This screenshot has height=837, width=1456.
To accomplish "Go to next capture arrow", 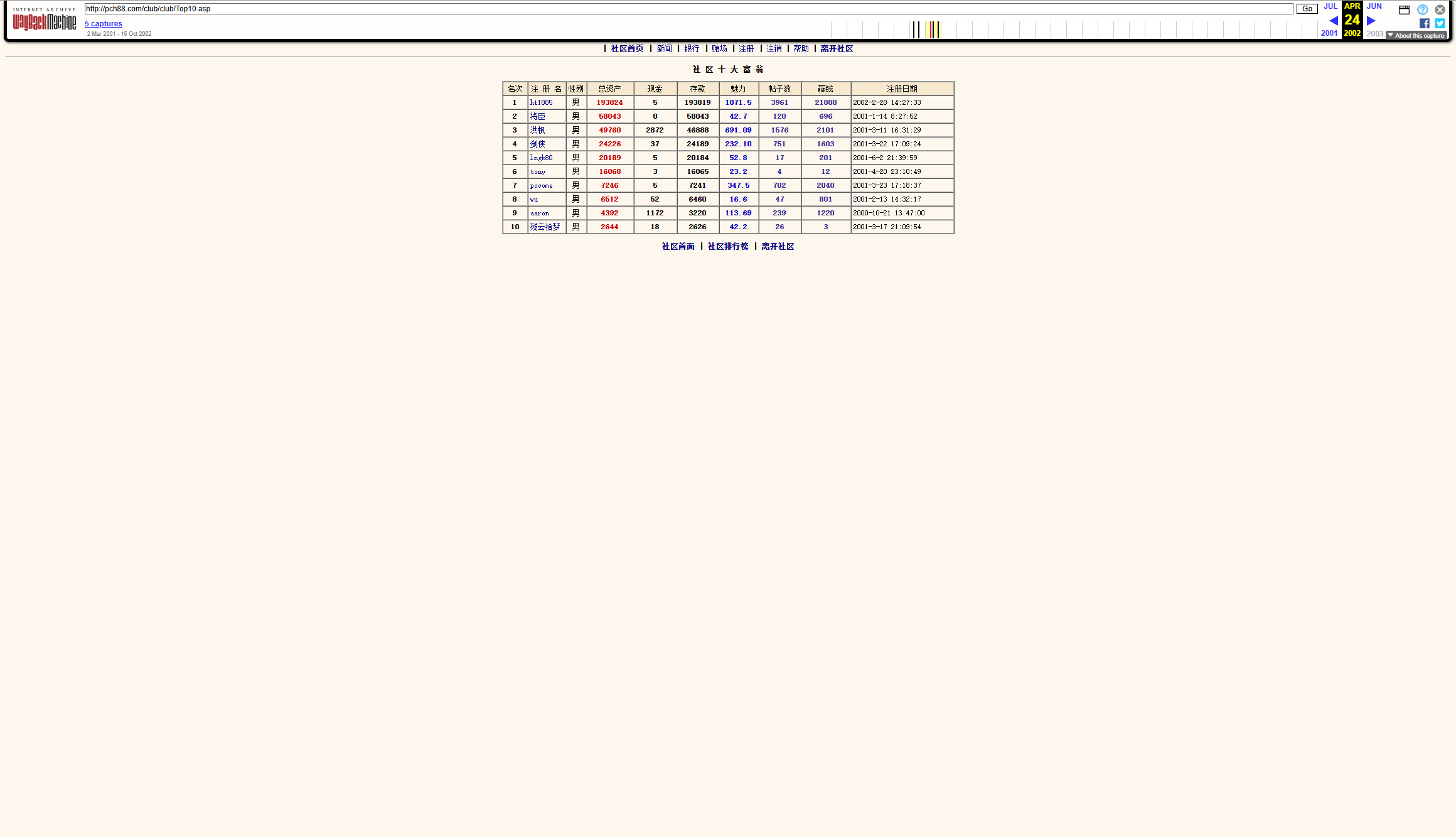I will click(x=1371, y=20).
